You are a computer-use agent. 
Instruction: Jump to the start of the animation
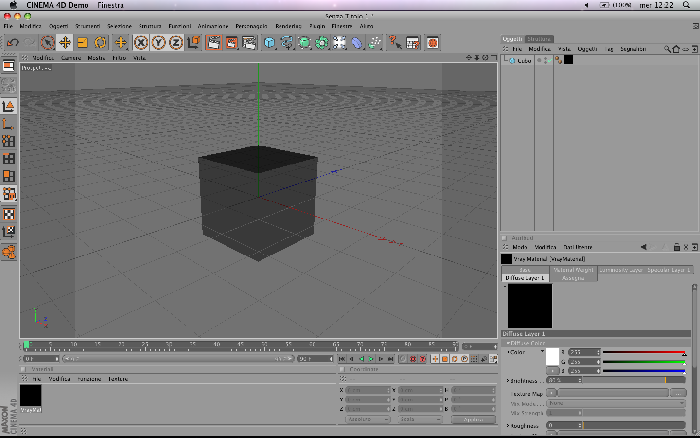coord(342,359)
